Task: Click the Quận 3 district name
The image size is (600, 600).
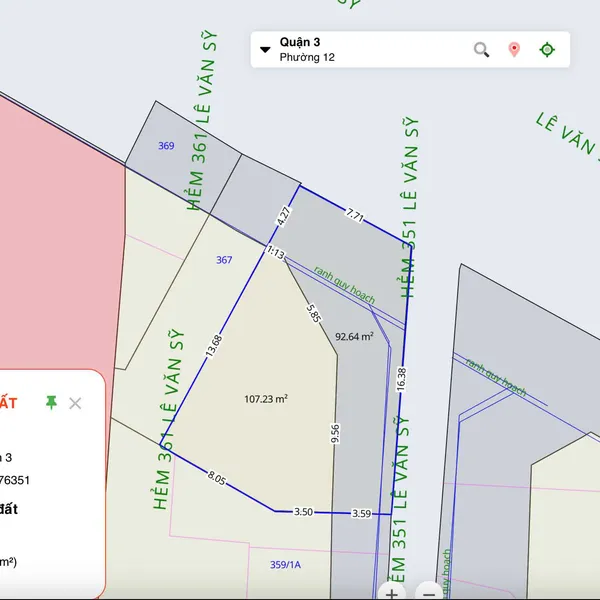Action: (x=300, y=42)
